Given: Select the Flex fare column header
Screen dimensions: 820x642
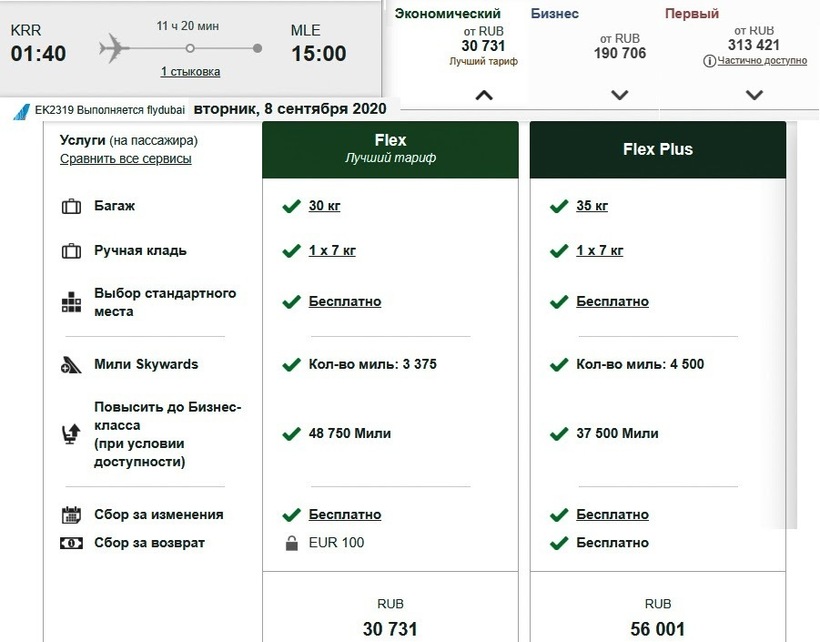Looking at the screenshot, I should (x=390, y=149).
